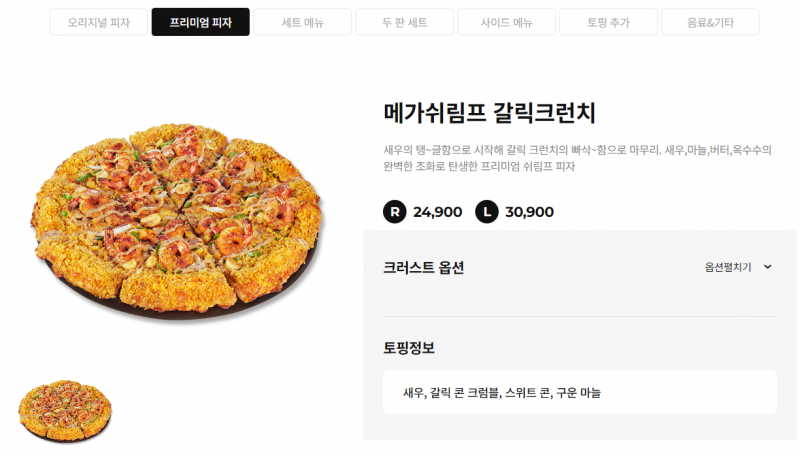Image resolution: width=800 pixels, height=456 pixels.
Task: Select the R regular size badge
Action: click(x=395, y=212)
